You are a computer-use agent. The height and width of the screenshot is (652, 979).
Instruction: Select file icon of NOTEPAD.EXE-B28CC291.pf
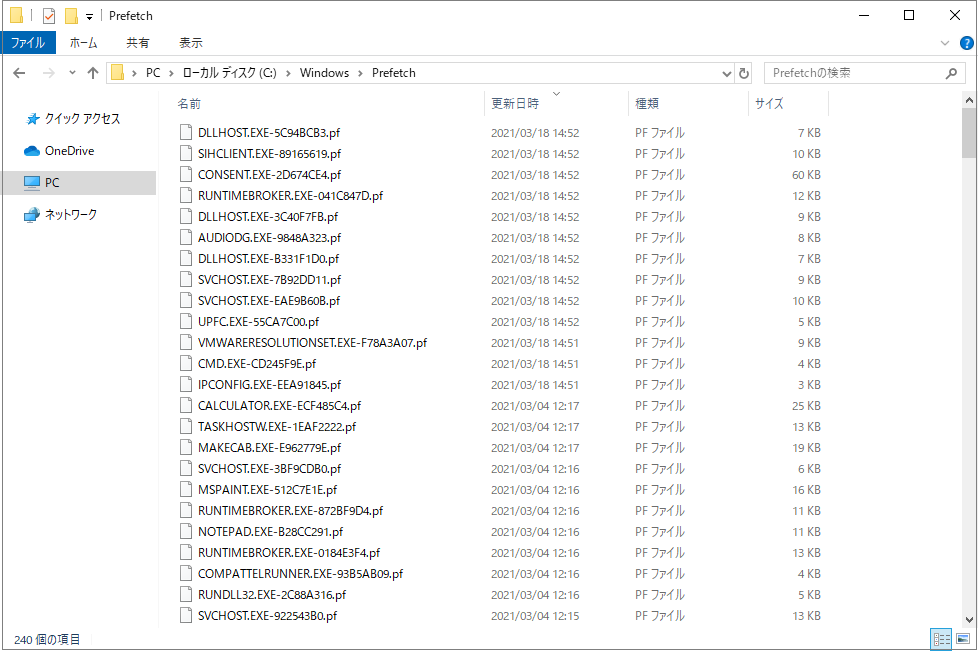coord(185,531)
